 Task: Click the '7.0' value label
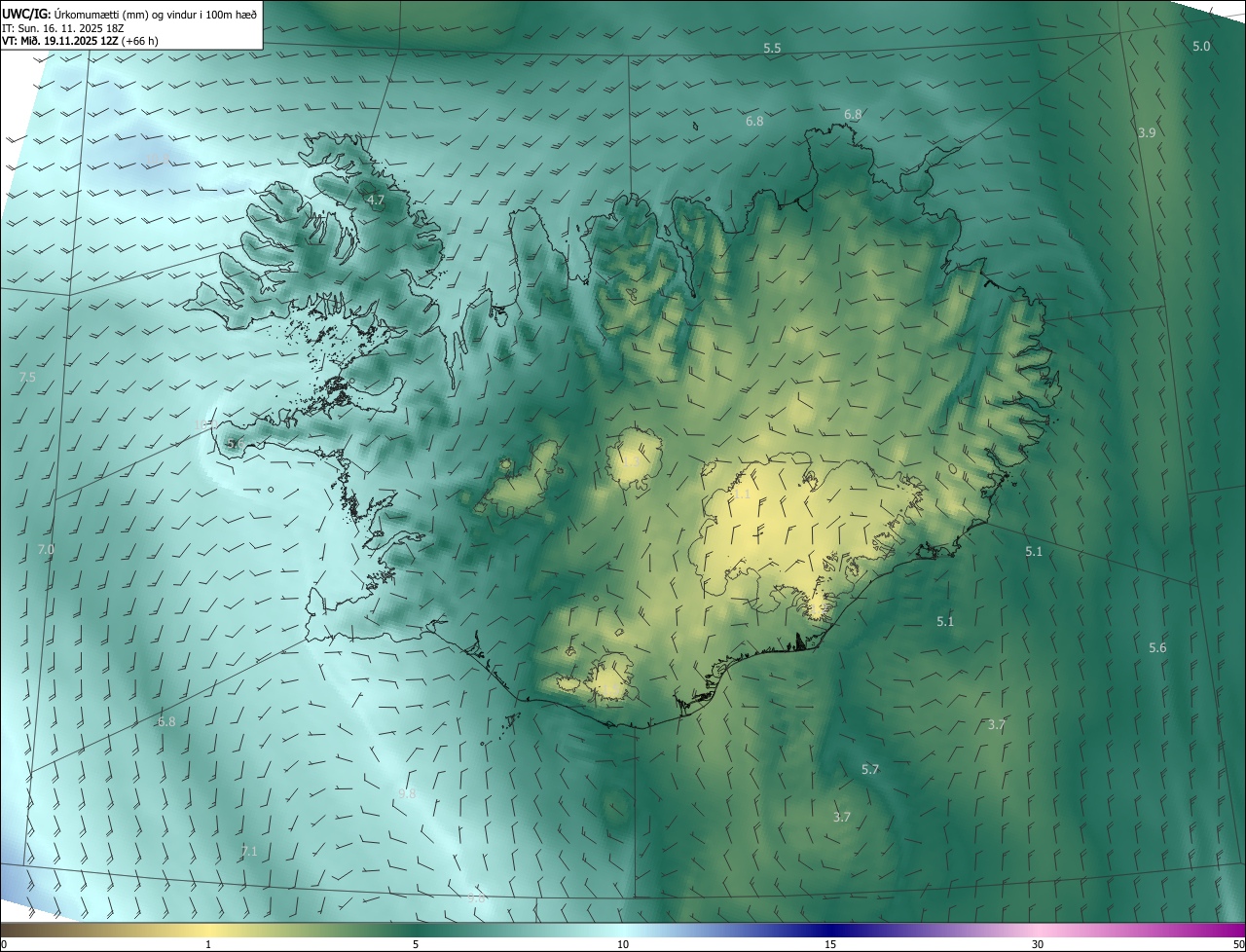46,549
